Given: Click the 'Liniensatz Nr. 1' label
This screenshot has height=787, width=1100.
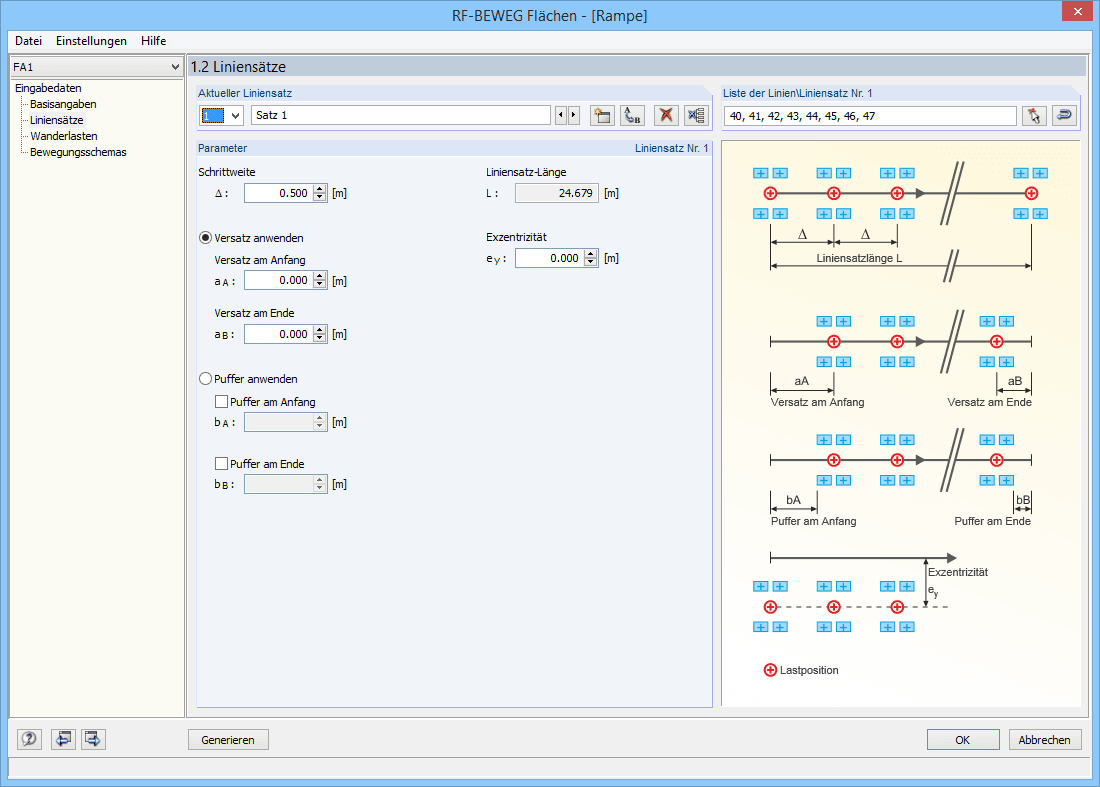Looking at the screenshot, I should pyautogui.click(x=671, y=148).
